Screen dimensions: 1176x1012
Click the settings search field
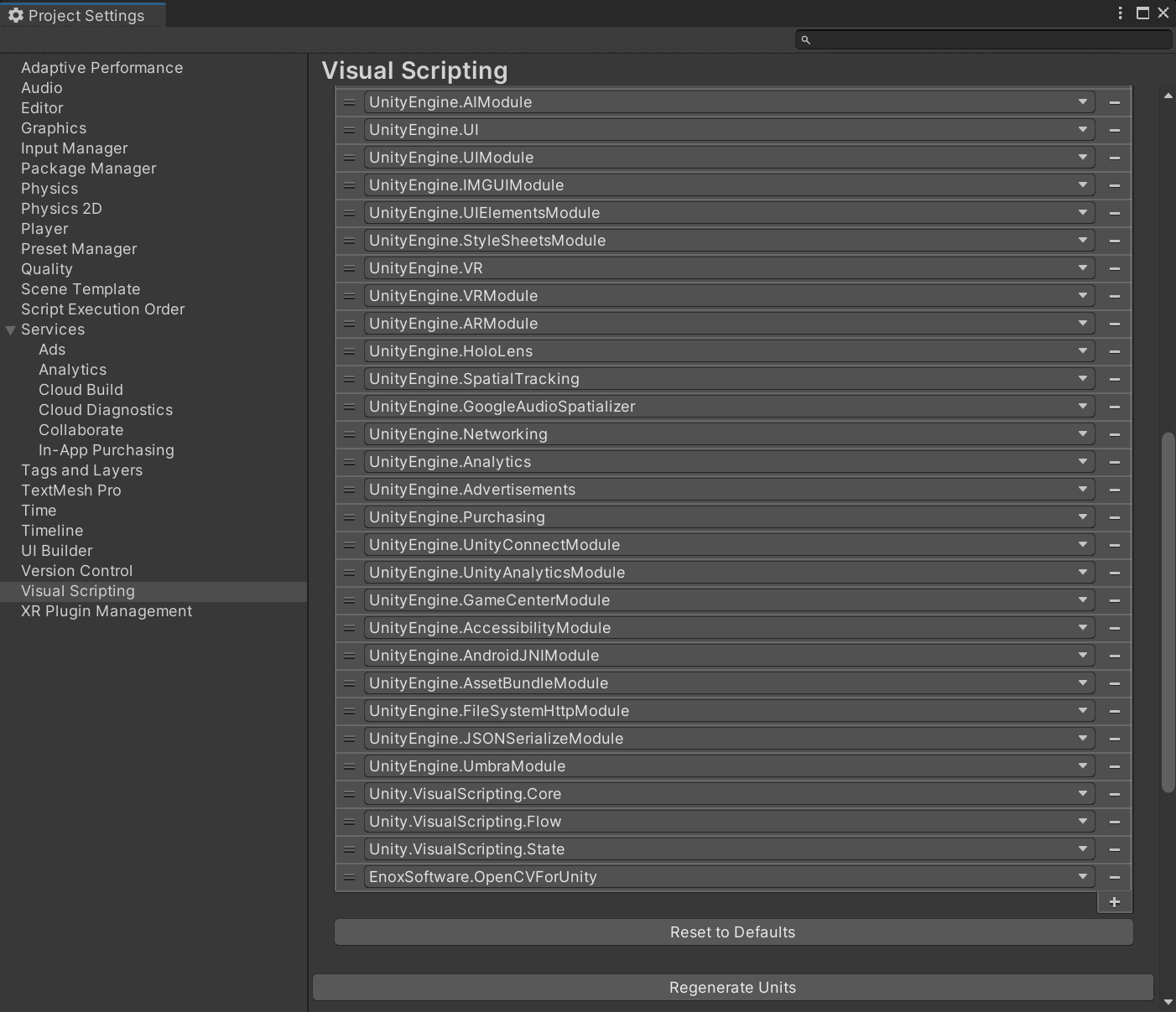(983, 39)
